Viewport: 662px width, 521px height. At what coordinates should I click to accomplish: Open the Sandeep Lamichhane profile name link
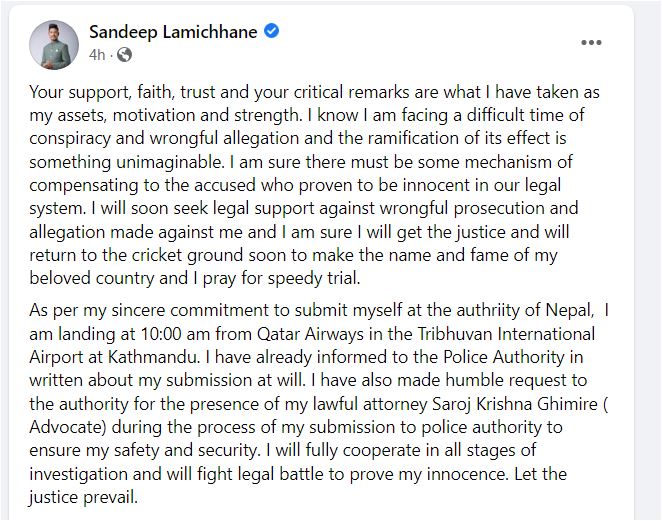[175, 32]
